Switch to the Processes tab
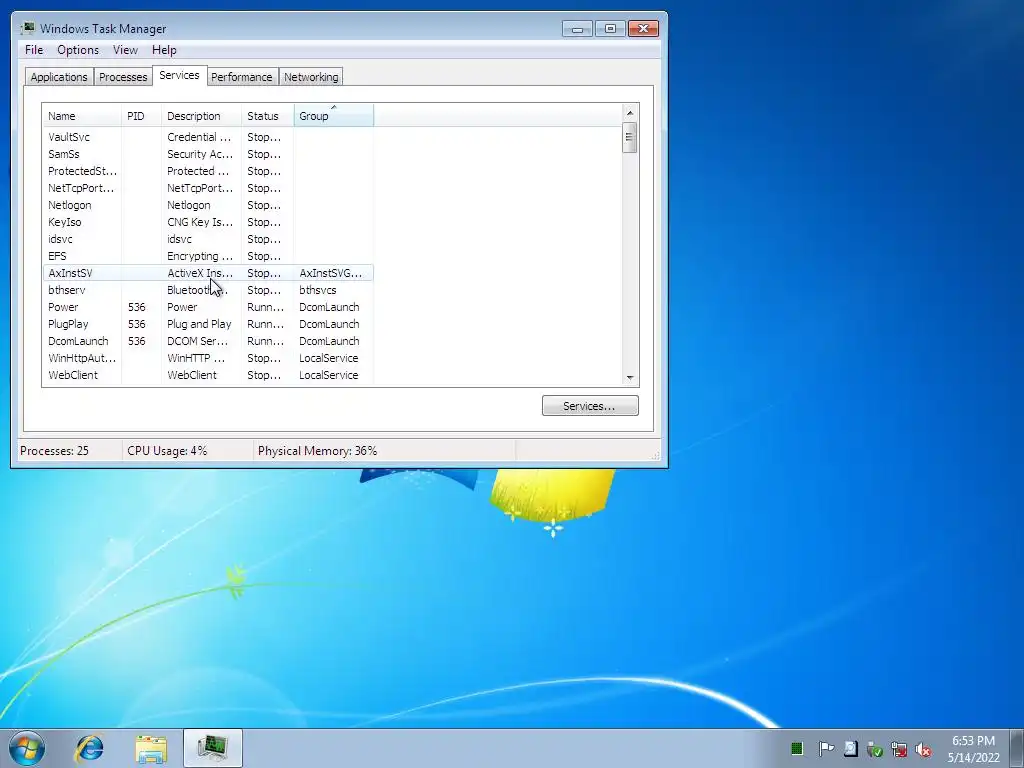This screenshot has height=768, width=1024. coord(123,77)
